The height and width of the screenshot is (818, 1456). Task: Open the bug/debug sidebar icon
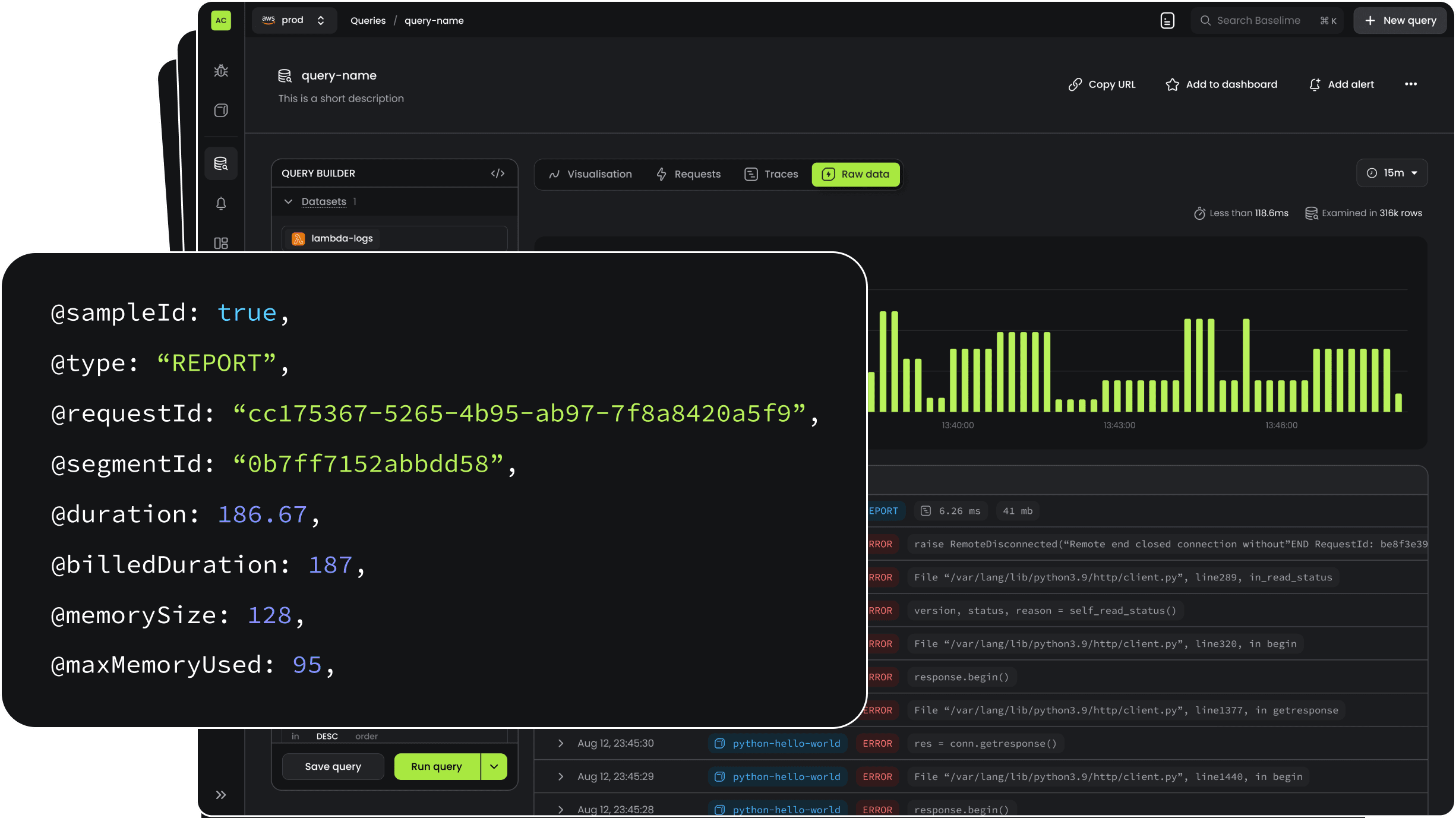(221, 71)
